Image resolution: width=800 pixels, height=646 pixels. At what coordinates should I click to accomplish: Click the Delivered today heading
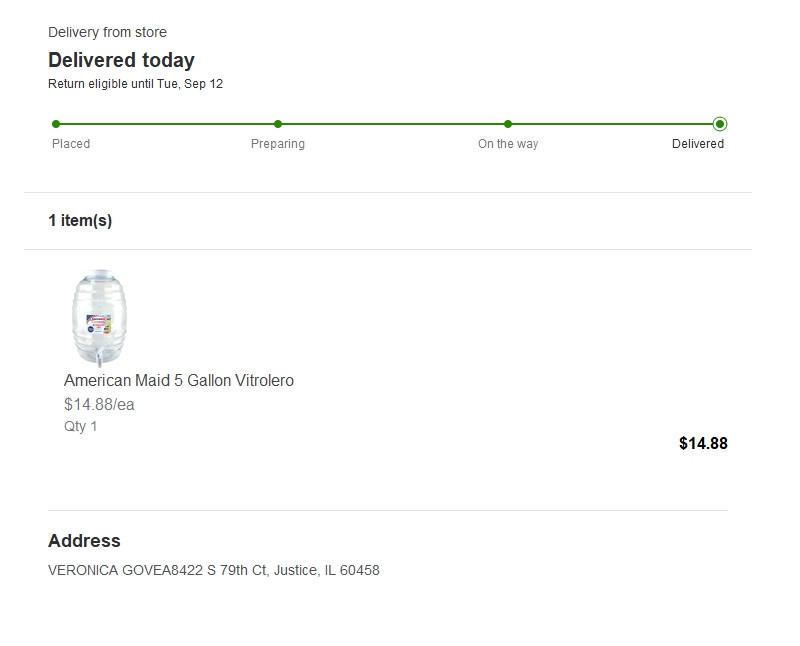[121, 60]
